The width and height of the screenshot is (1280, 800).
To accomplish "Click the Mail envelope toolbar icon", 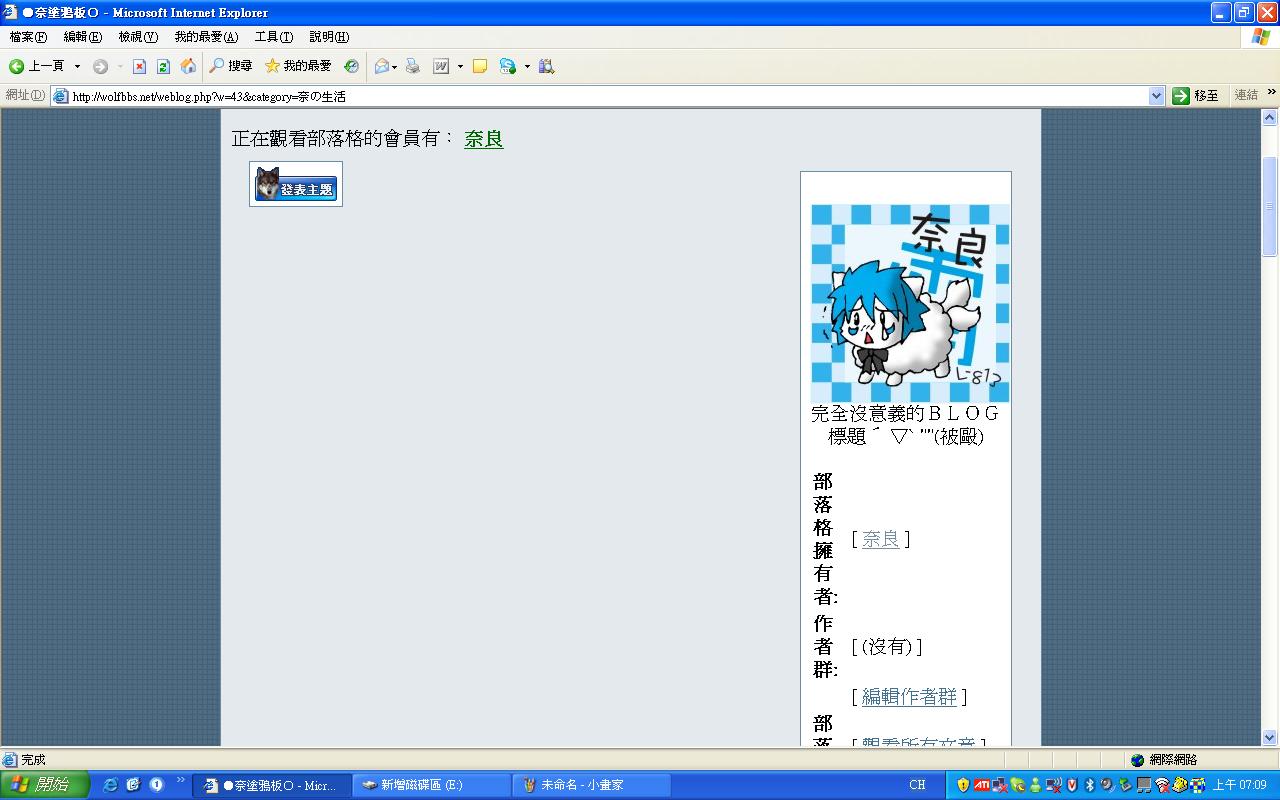I will coord(382,66).
